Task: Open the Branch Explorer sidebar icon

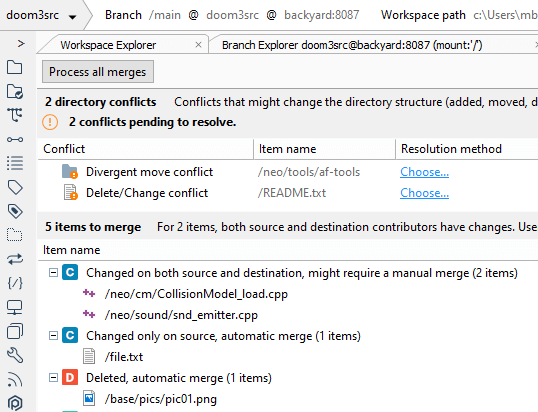Action: [x=14, y=115]
